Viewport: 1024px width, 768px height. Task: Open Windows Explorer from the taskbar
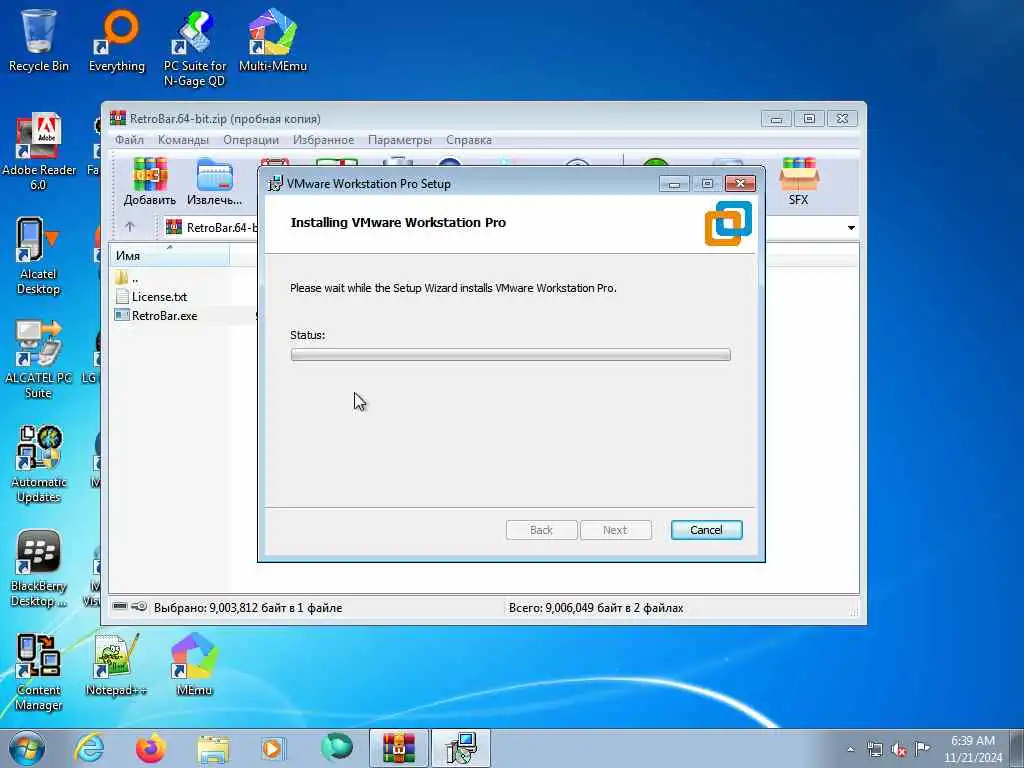pos(213,748)
